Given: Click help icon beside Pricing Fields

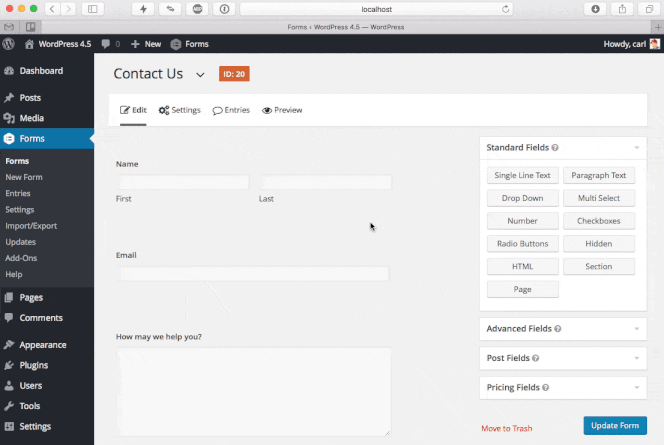Looking at the screenshot, I should point(545,387).
